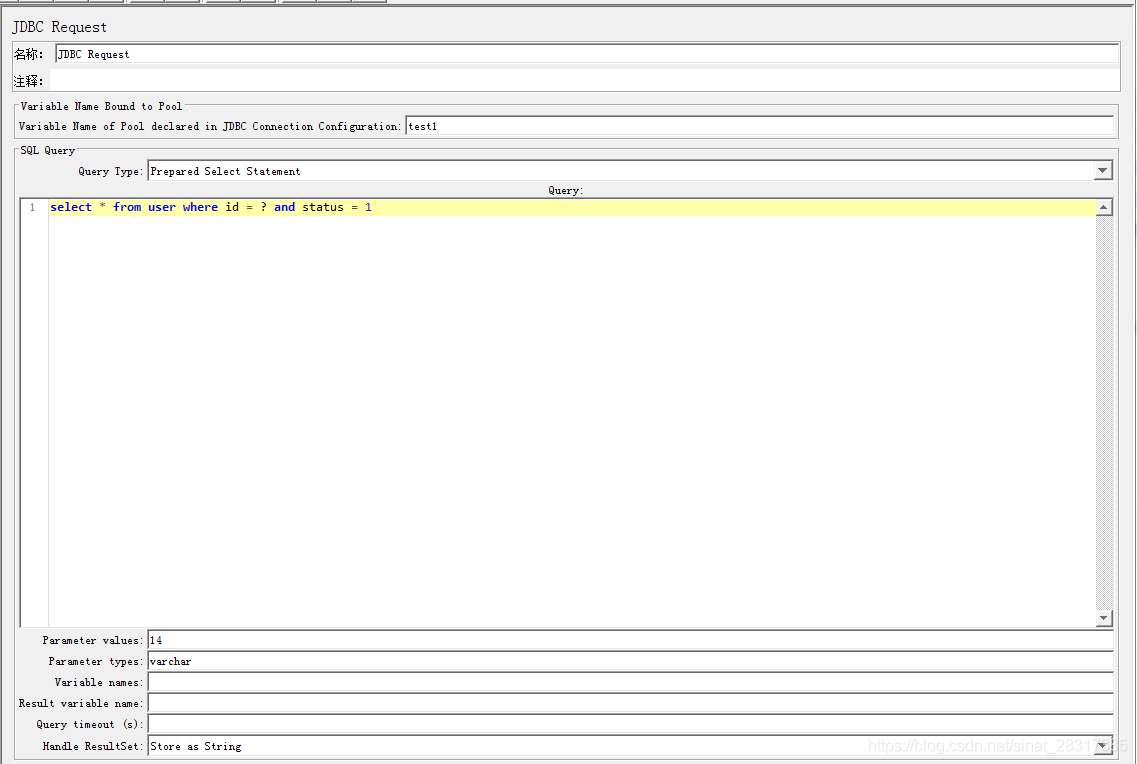The image size is (1137, 764).
Task: Click the Result variable name field
Action: (x=630, y=703)
